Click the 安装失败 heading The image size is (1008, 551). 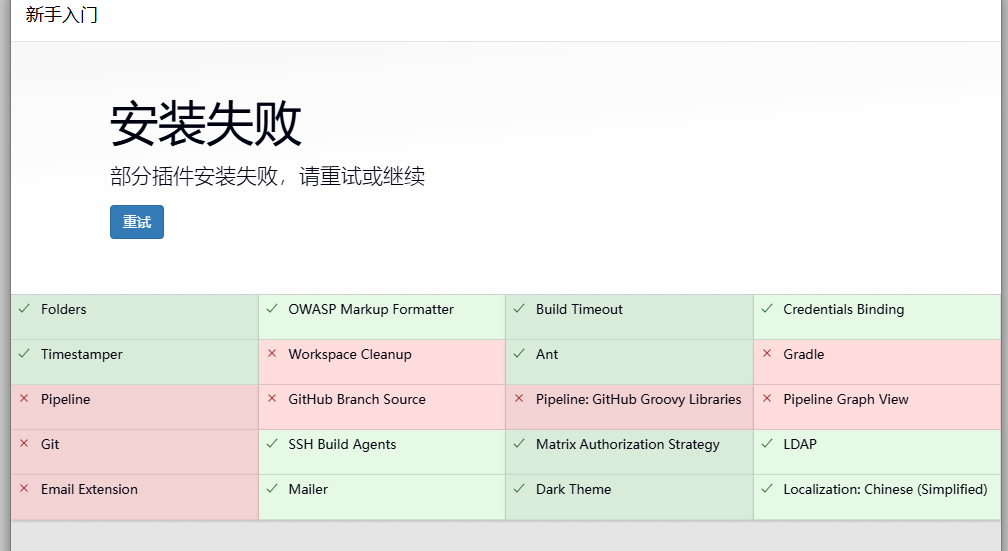[206, 123]
